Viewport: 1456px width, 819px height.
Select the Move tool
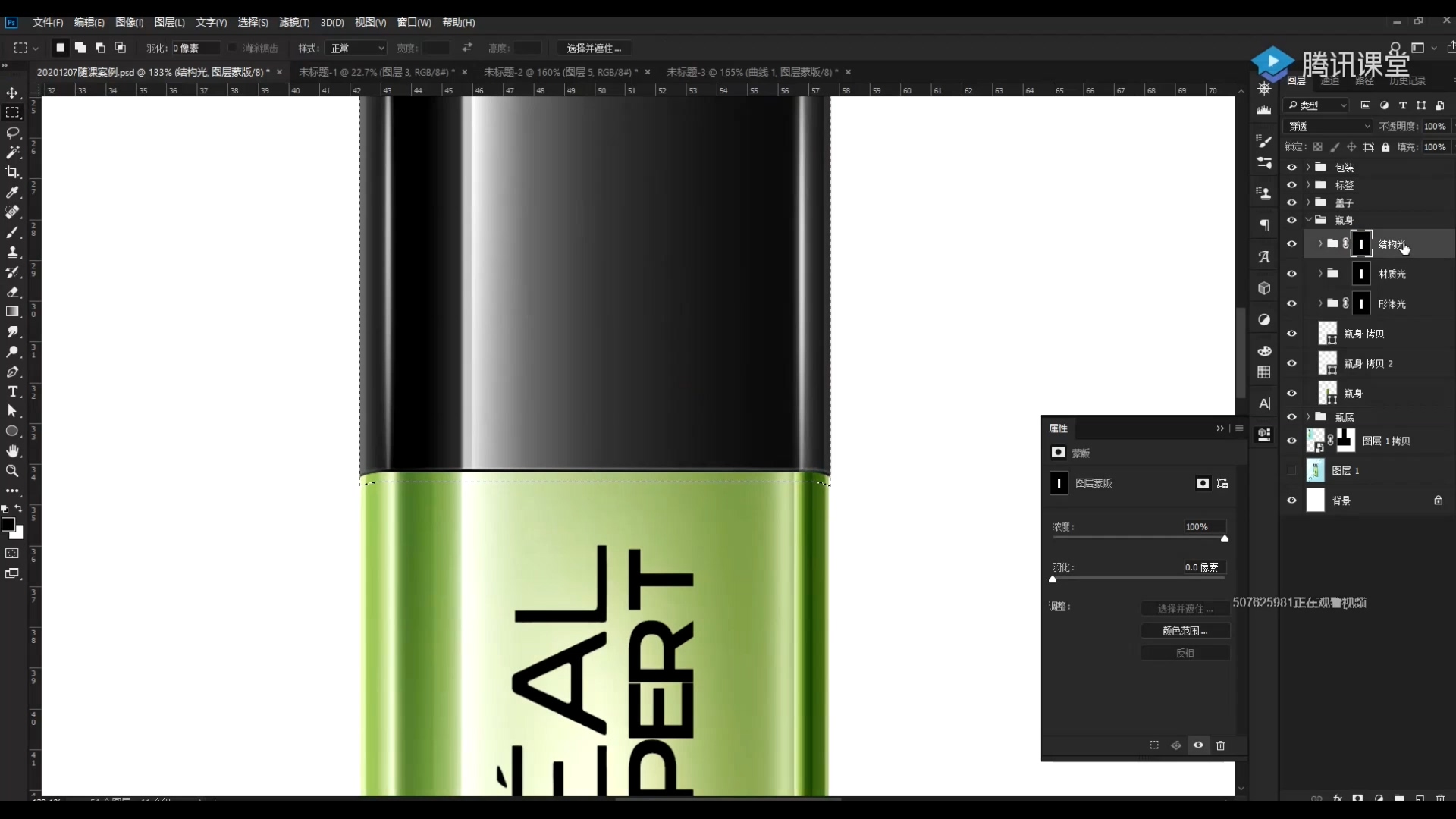click(x=12, y=93)
